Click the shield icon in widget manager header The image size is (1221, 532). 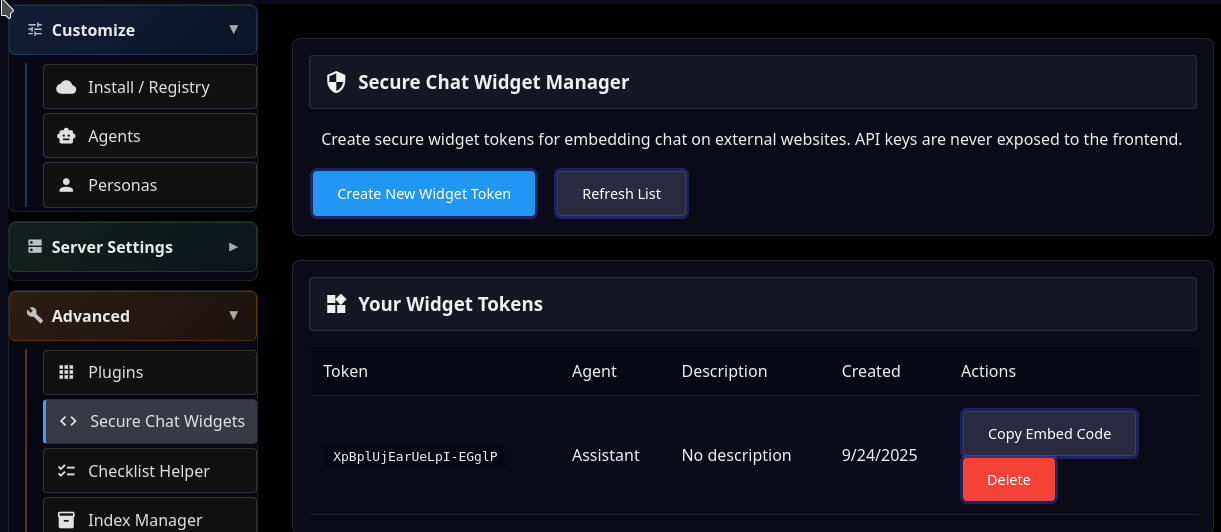[x=336, y=82]
